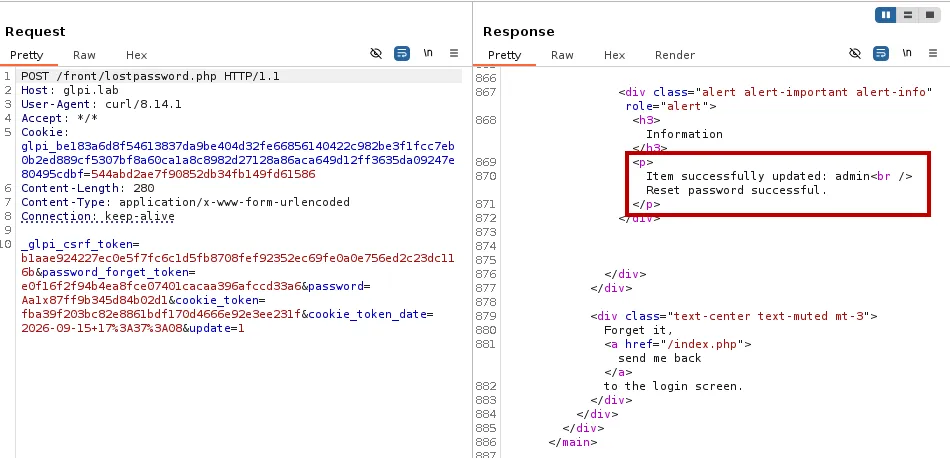Click response line number 867

[486, 92]
